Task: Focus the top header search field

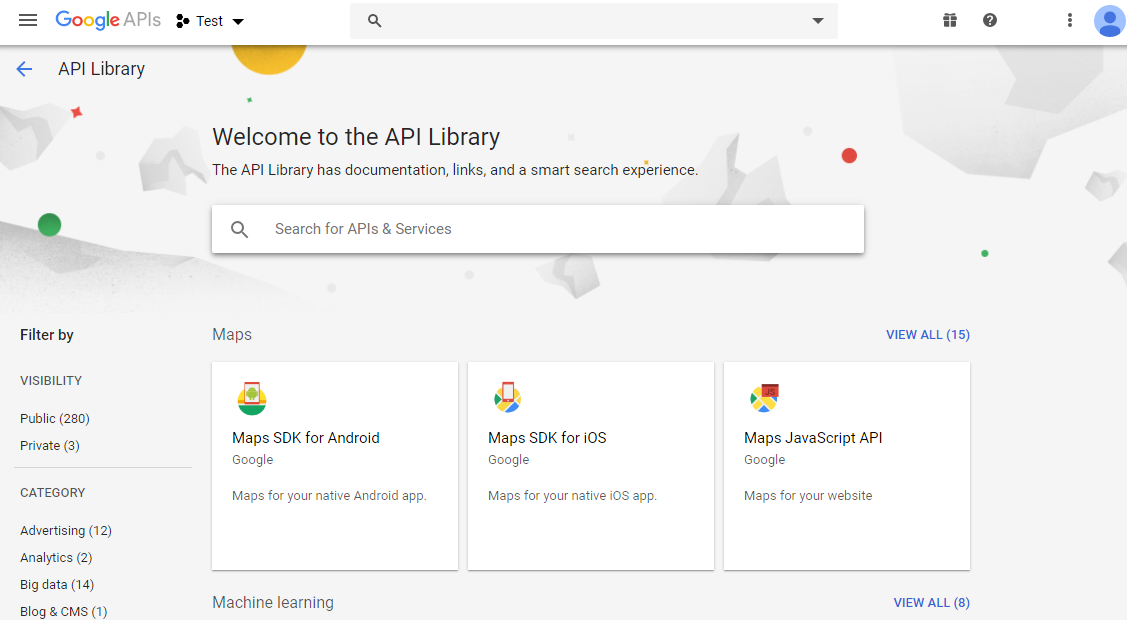Action: click(594, 21)
